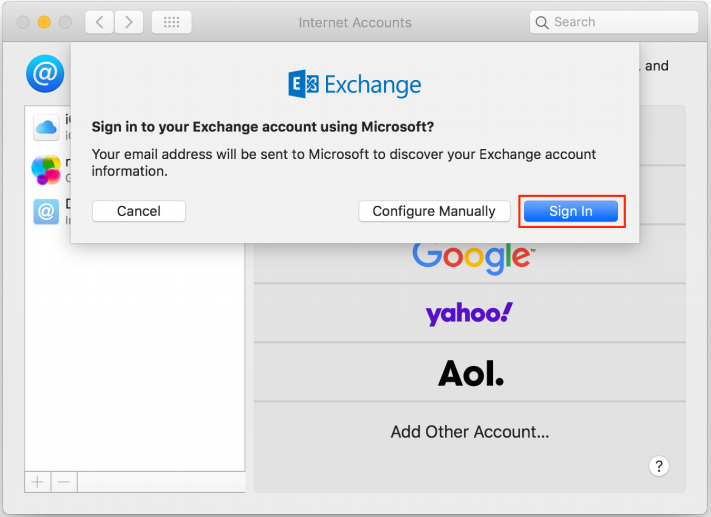Screen dimensions: 711x517
Task: Go forward with the right chevron button
Action: click(129, 22)
